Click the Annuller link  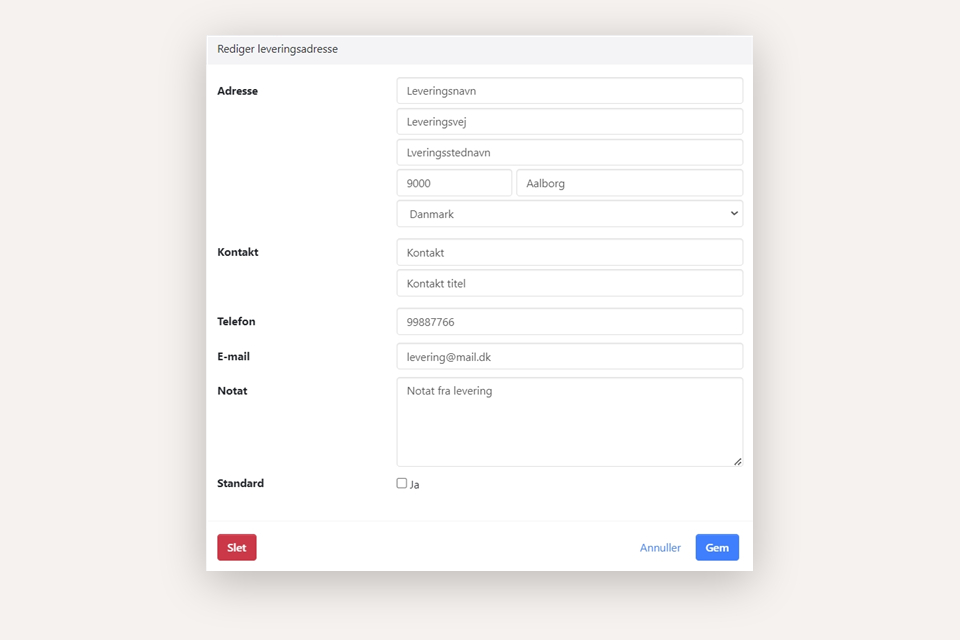click(660, 548)
